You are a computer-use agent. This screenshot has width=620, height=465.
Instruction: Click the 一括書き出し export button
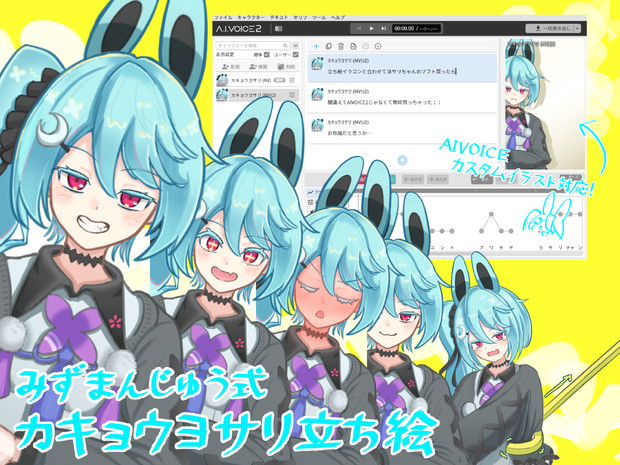pyautogui.click(x=550, y=28)
